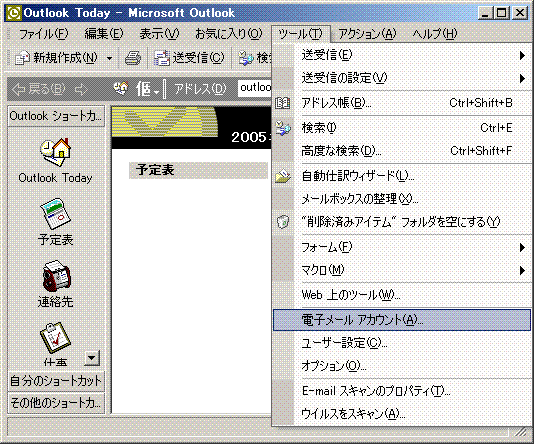Open the 仕事 tasks clipboard icon

(55, 337)
